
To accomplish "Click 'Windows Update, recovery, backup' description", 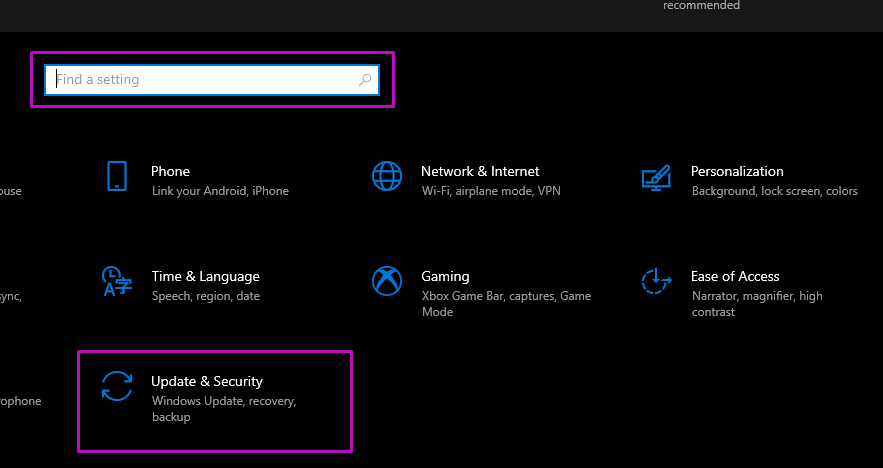I will [x=224, y=409].
